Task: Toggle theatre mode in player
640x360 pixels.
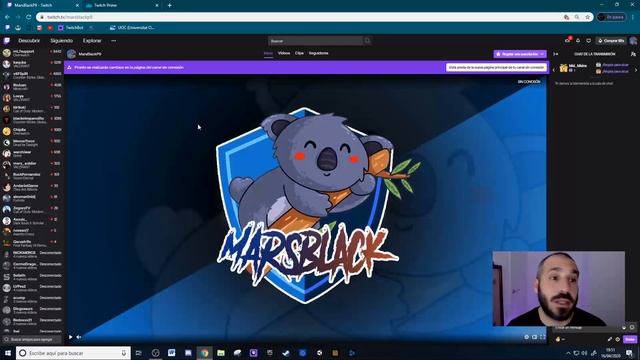Action: pos(534,337)
